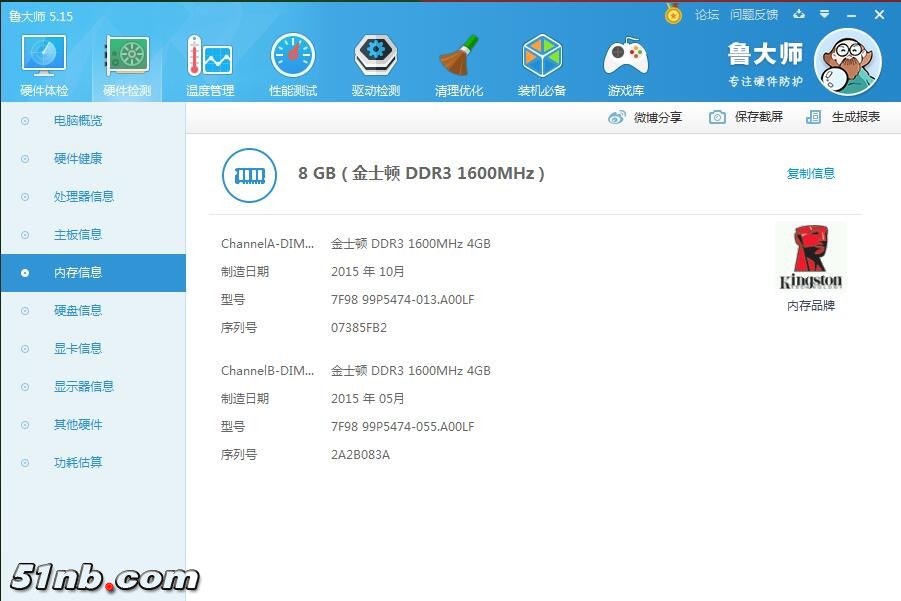This screenshot has width=901, height=601.
Task: Click the Kingston memory brand logo
Action: click(x=810, y=258)
